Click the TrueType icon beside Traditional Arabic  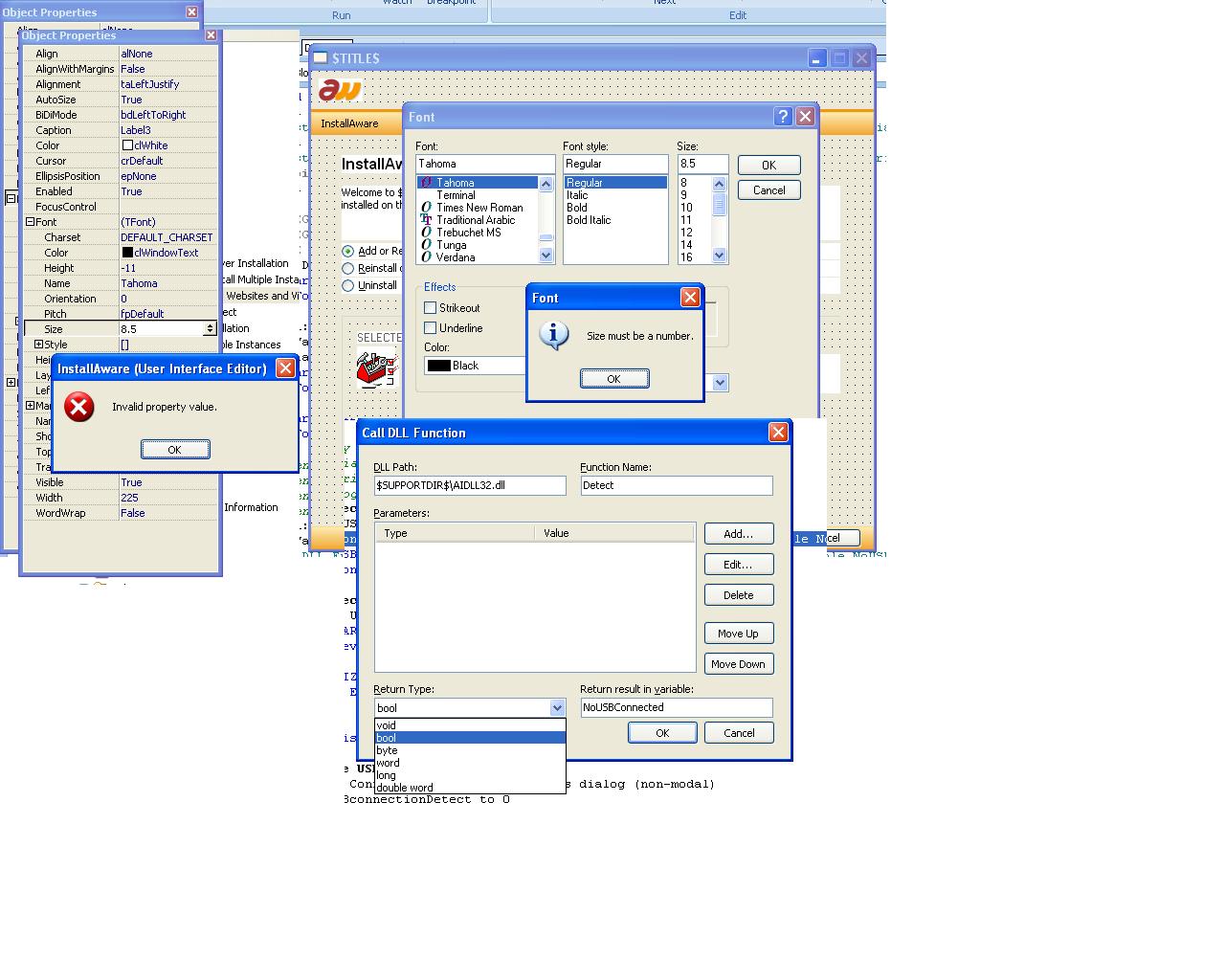[427, 220]
